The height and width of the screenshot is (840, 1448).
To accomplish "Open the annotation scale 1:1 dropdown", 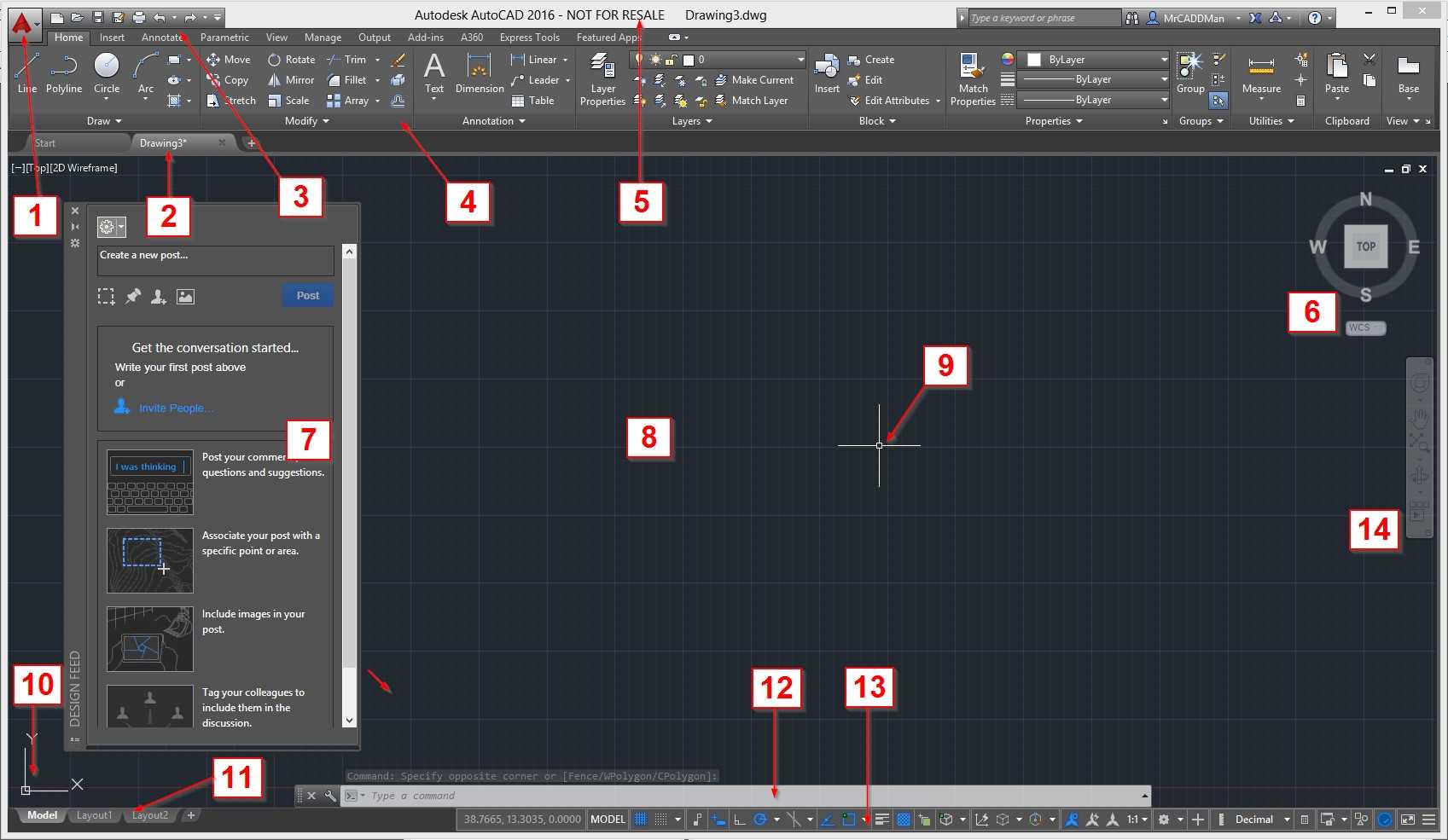I will [x=1137, y=819].
